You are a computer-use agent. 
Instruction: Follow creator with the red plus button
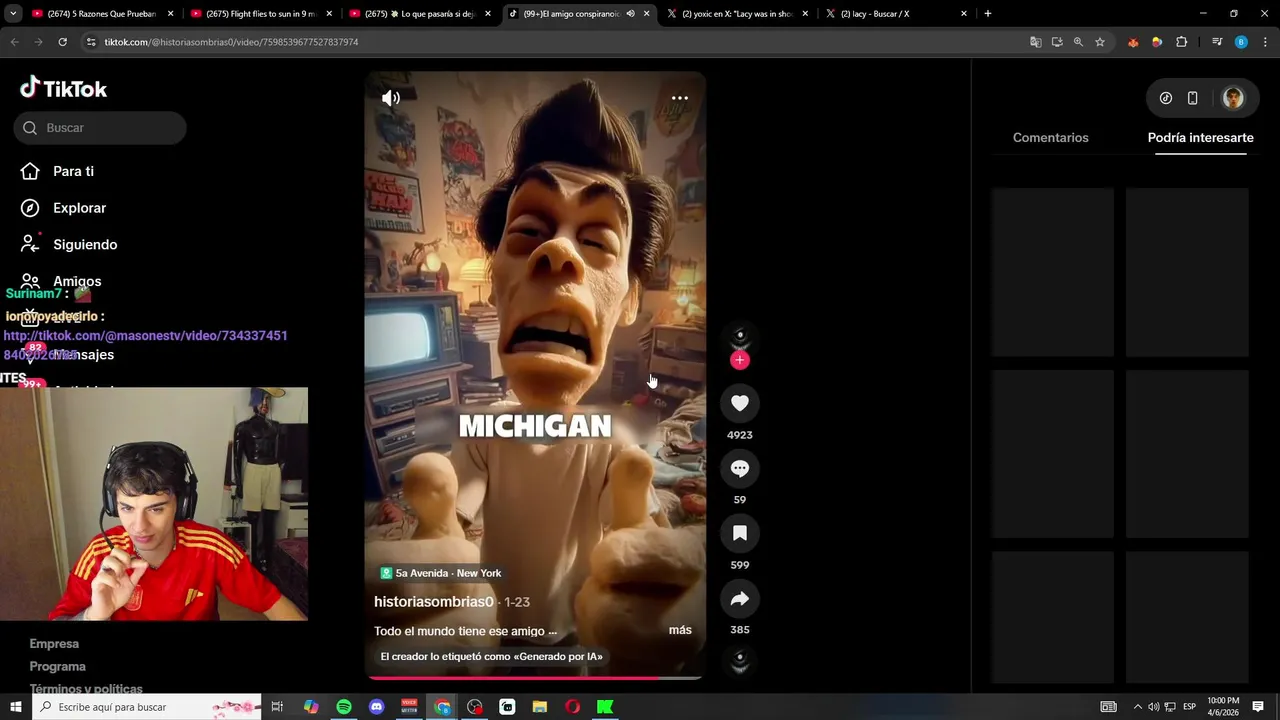[740, 360]
